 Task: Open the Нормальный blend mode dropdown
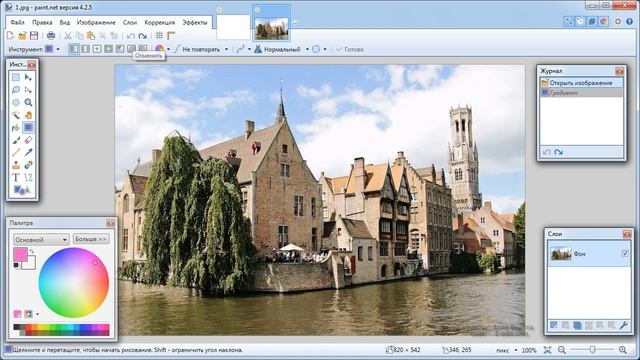click(x=282, y=49)
